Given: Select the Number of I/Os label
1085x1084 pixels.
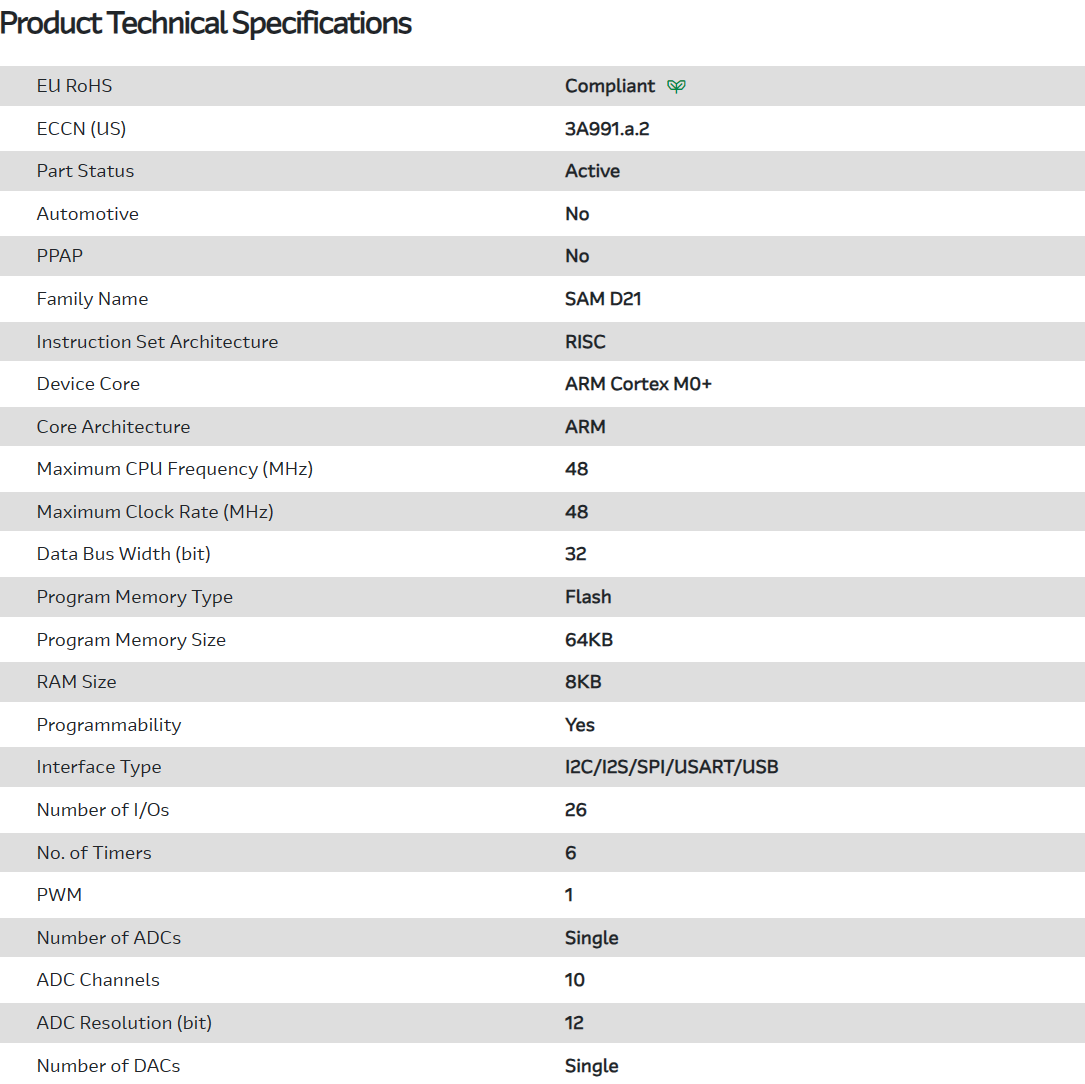Looking at the screenshot, I should tap(103, 810).
